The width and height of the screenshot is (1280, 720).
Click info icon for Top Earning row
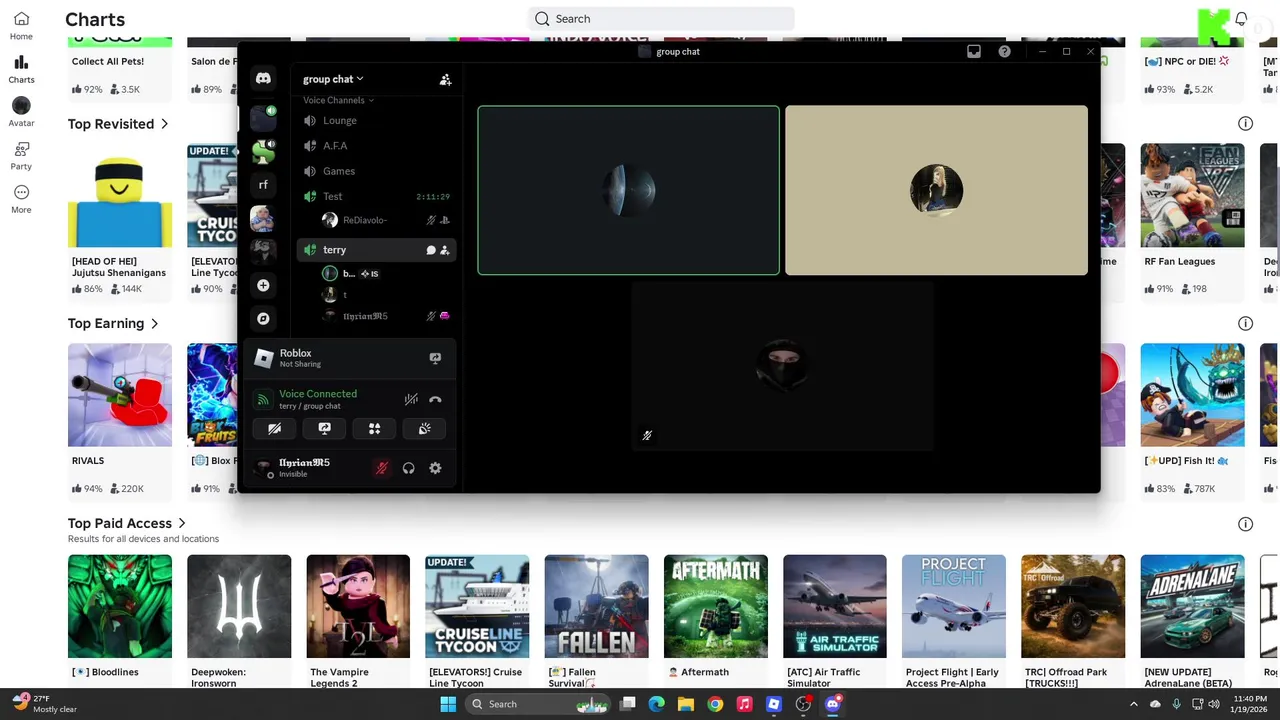pos(1245,323)
